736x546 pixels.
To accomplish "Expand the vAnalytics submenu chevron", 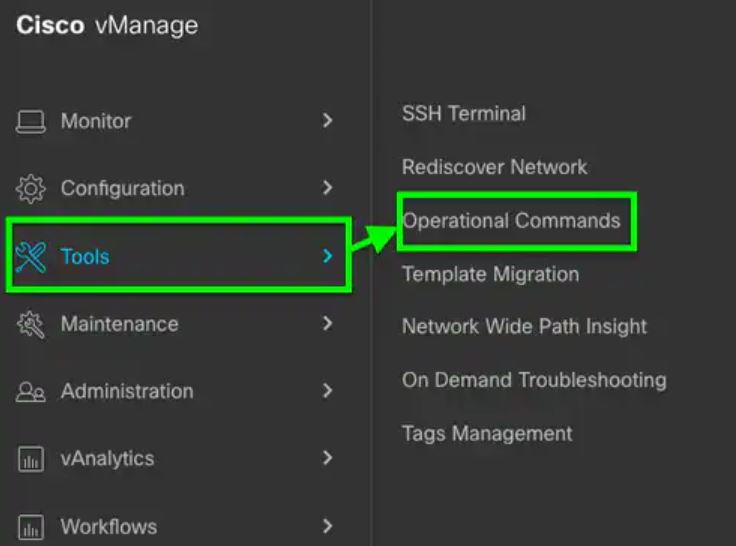I will 327,459.
